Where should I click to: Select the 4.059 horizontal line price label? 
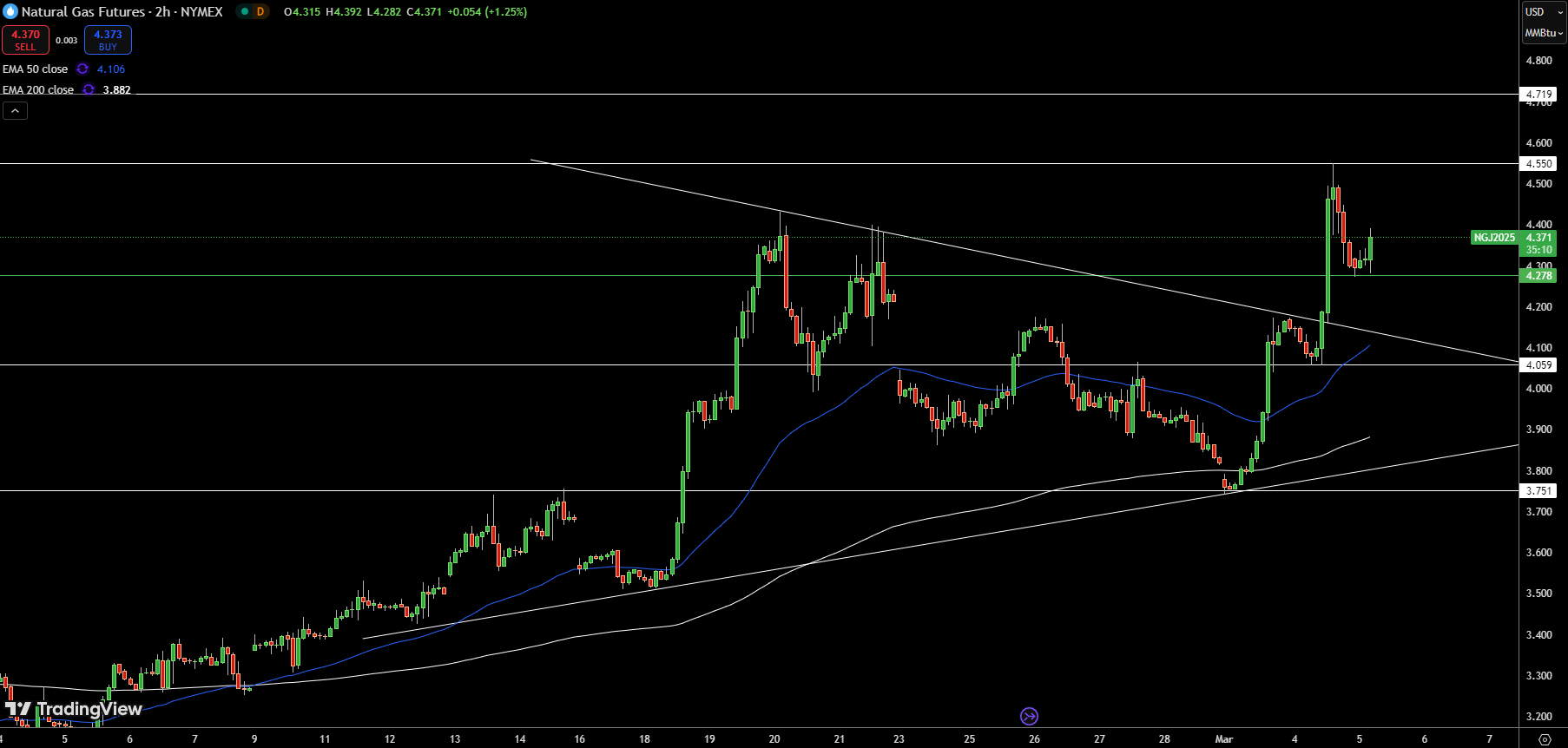click(x=1538, y=364)
